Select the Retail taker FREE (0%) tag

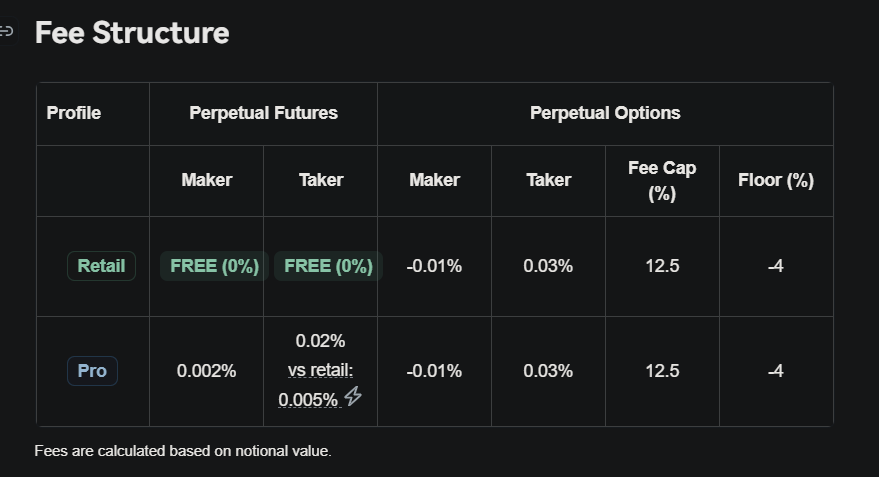(329, 266)
